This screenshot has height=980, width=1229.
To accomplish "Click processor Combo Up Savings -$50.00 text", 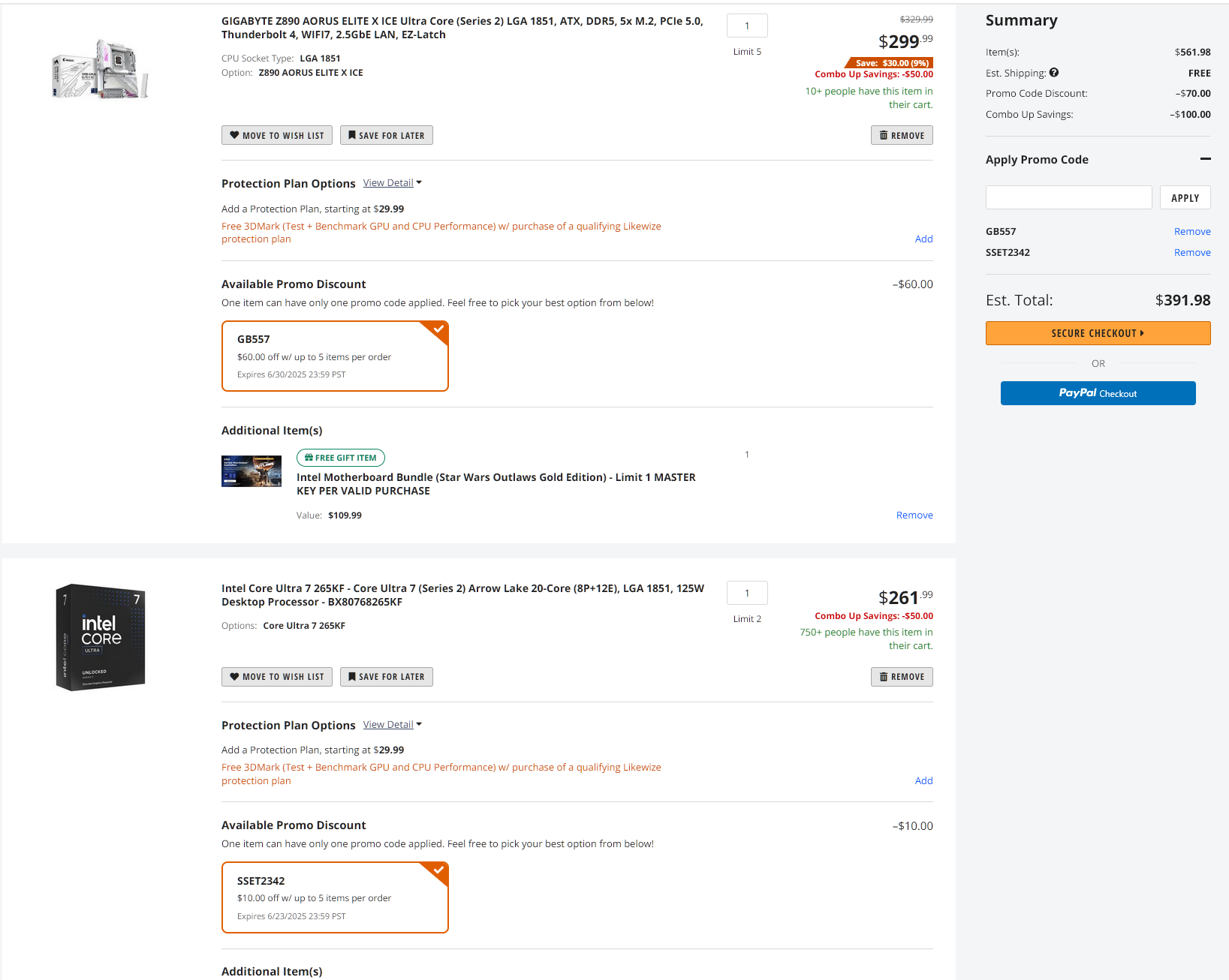I will click(x=874, y=616).
